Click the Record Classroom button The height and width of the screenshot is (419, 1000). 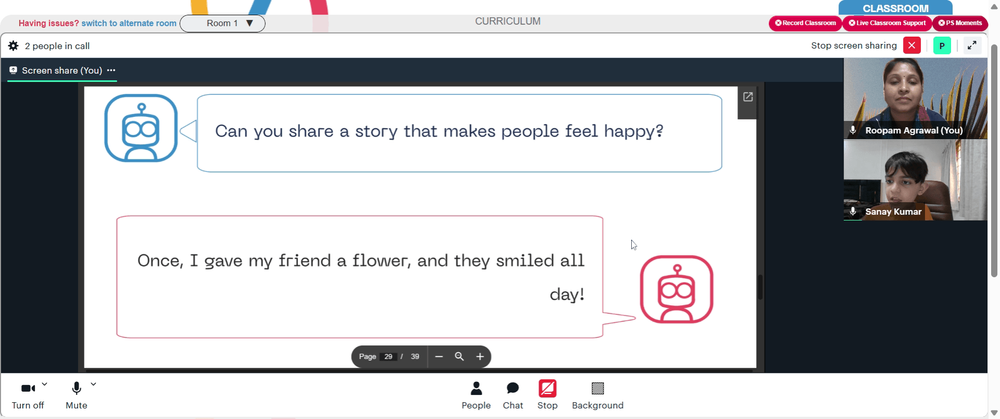805,23
